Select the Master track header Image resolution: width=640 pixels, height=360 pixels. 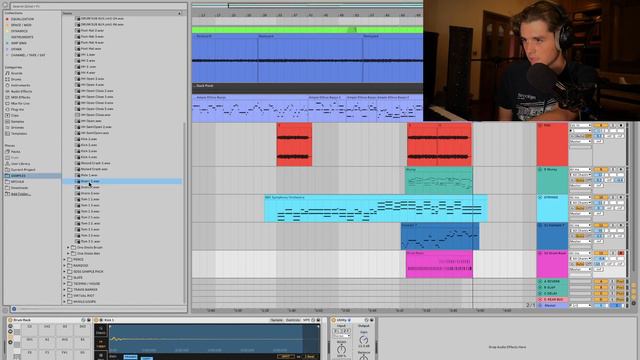pyautogui.click(x=552, y=305)
